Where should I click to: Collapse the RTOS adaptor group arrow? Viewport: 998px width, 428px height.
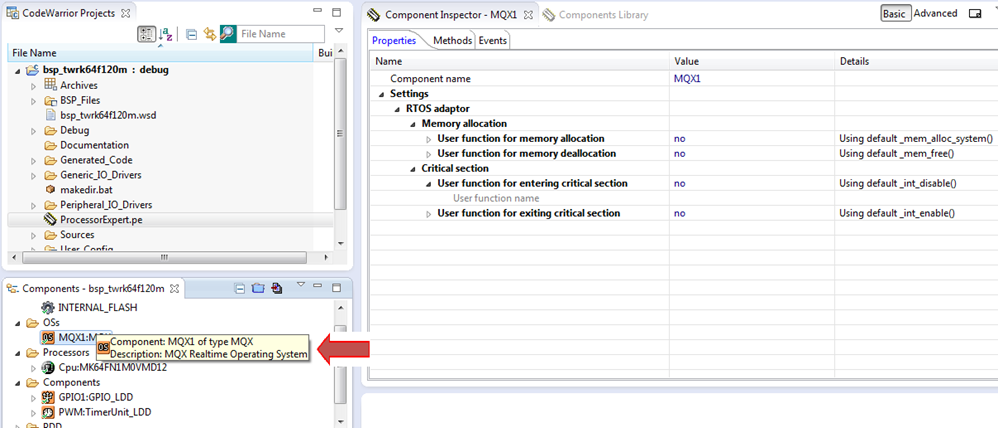(x=398, y=110)
